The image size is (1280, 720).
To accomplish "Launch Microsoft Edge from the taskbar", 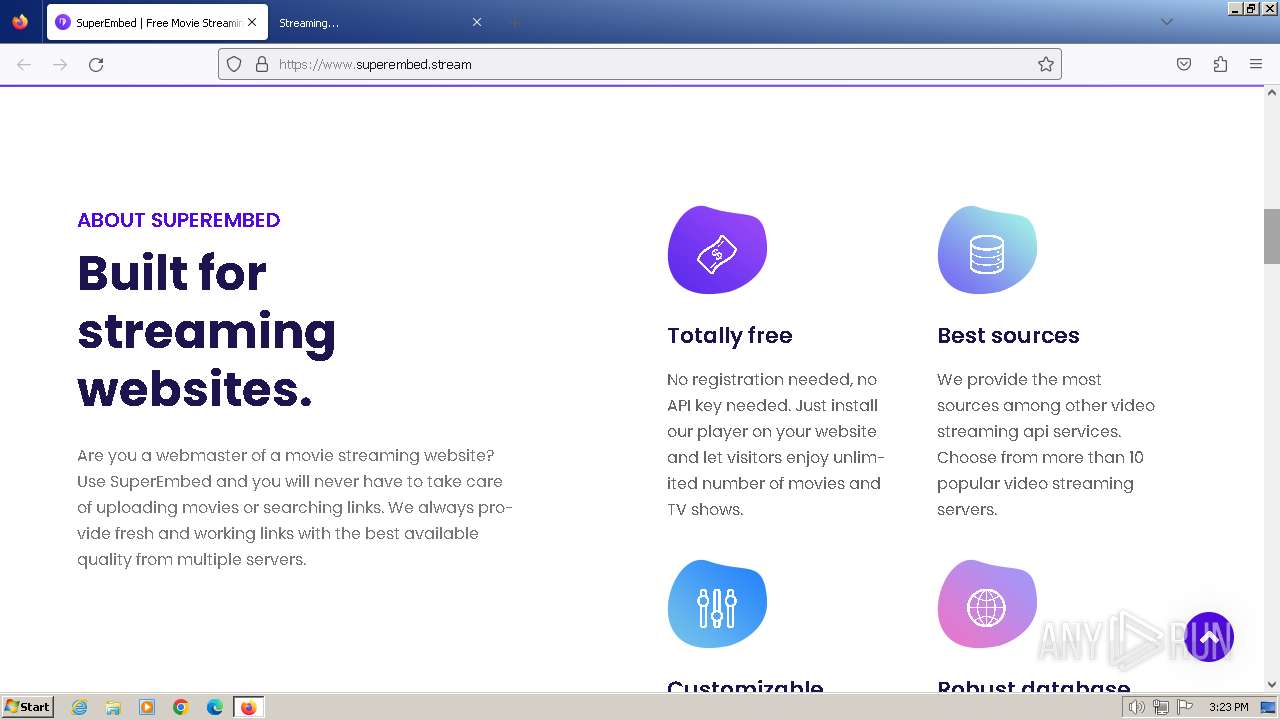I will click(x=215, y=707).
